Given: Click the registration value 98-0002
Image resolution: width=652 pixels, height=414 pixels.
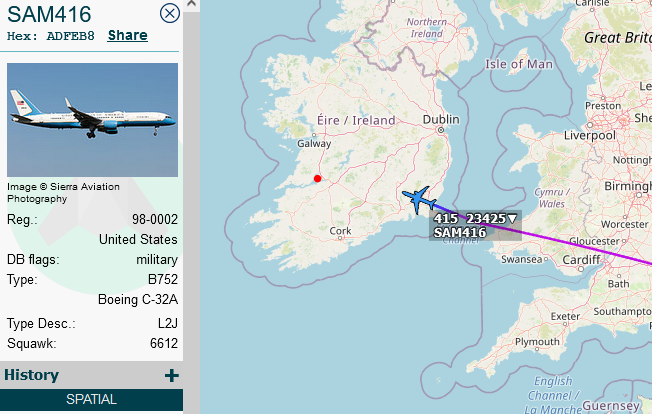Looking at the screenshot, I should 155,219.
